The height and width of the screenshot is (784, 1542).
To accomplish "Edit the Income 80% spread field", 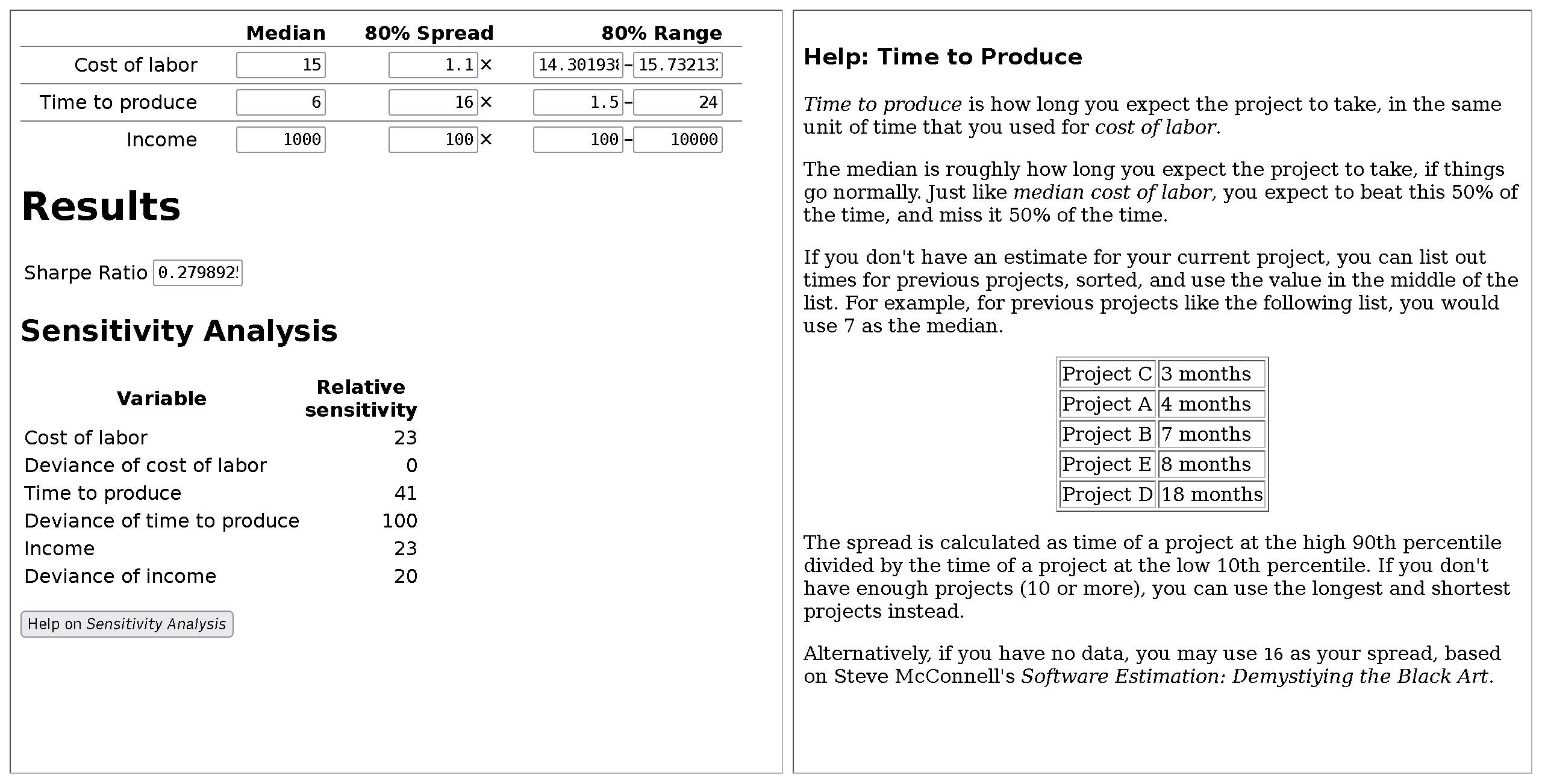I will 432,140.
